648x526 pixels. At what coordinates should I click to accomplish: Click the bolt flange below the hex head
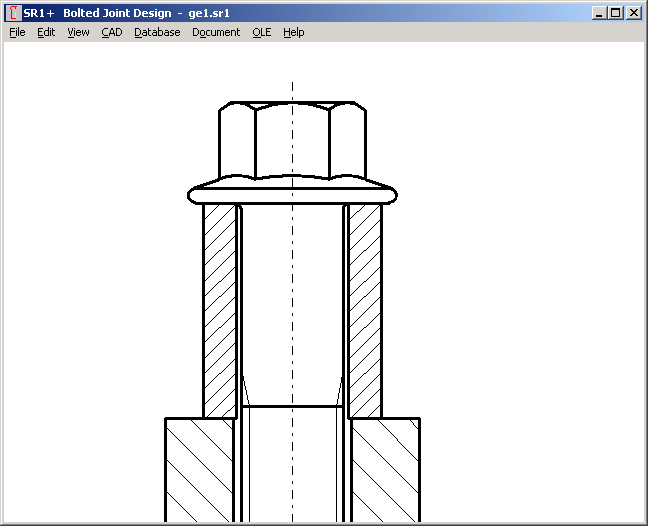[292, 194]
